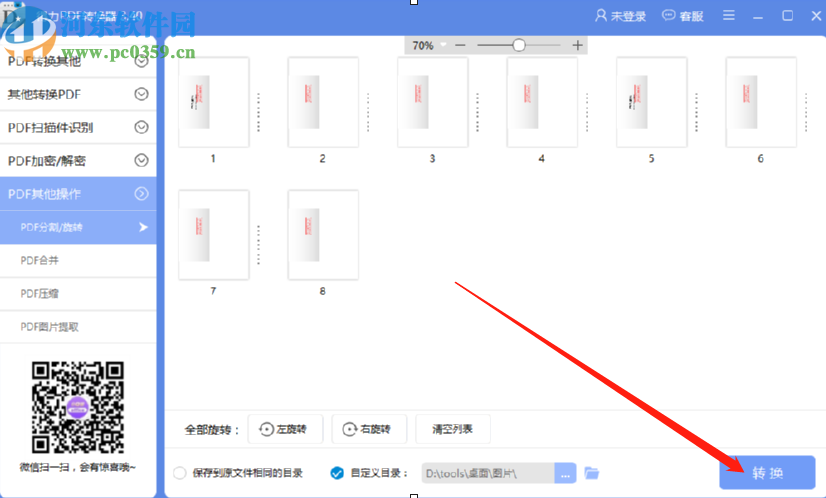
Task: Select page 3 thumbnail
Action: tap(432, 102)
